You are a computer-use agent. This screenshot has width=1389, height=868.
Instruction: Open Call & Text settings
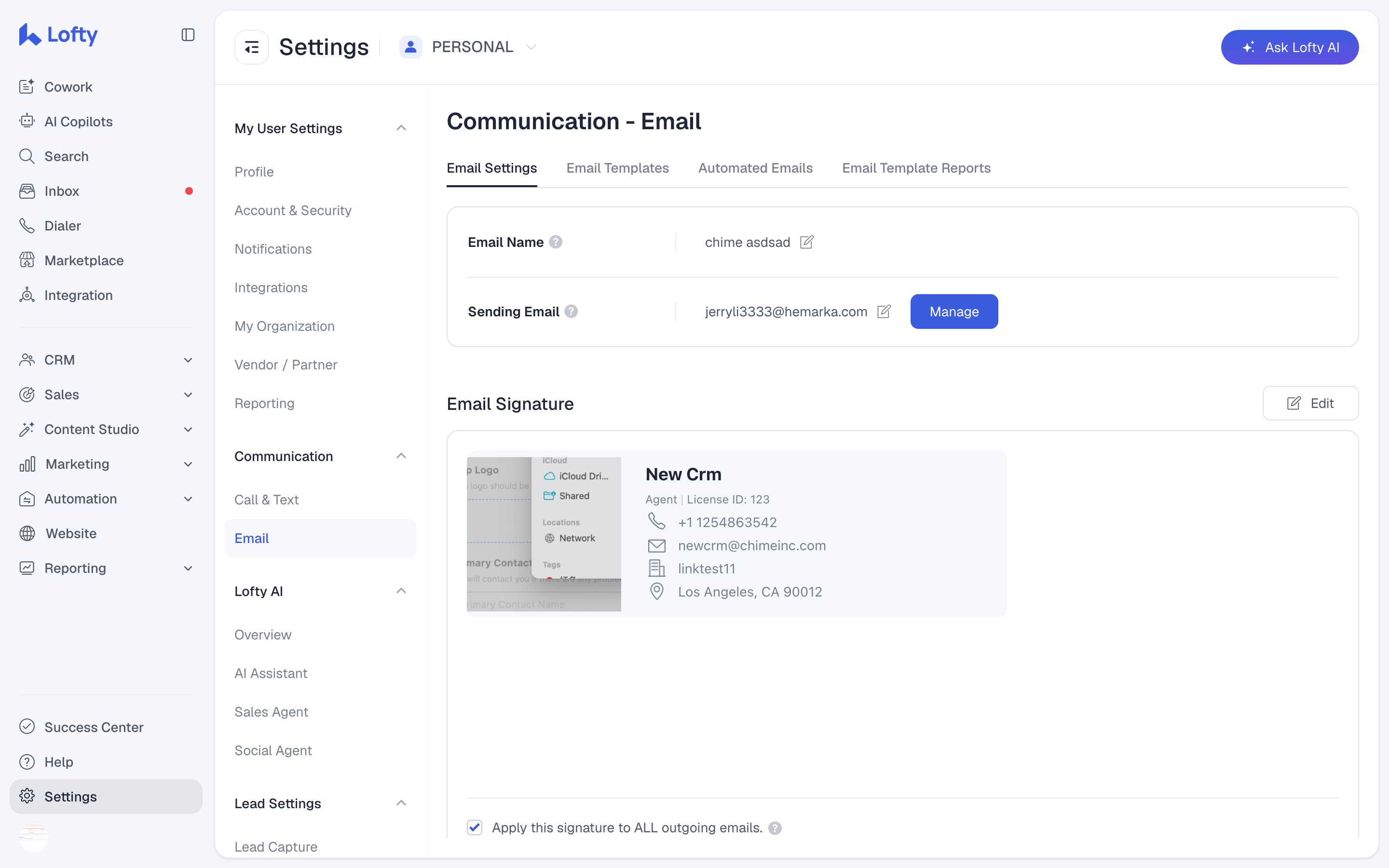[x=266, y=500]
